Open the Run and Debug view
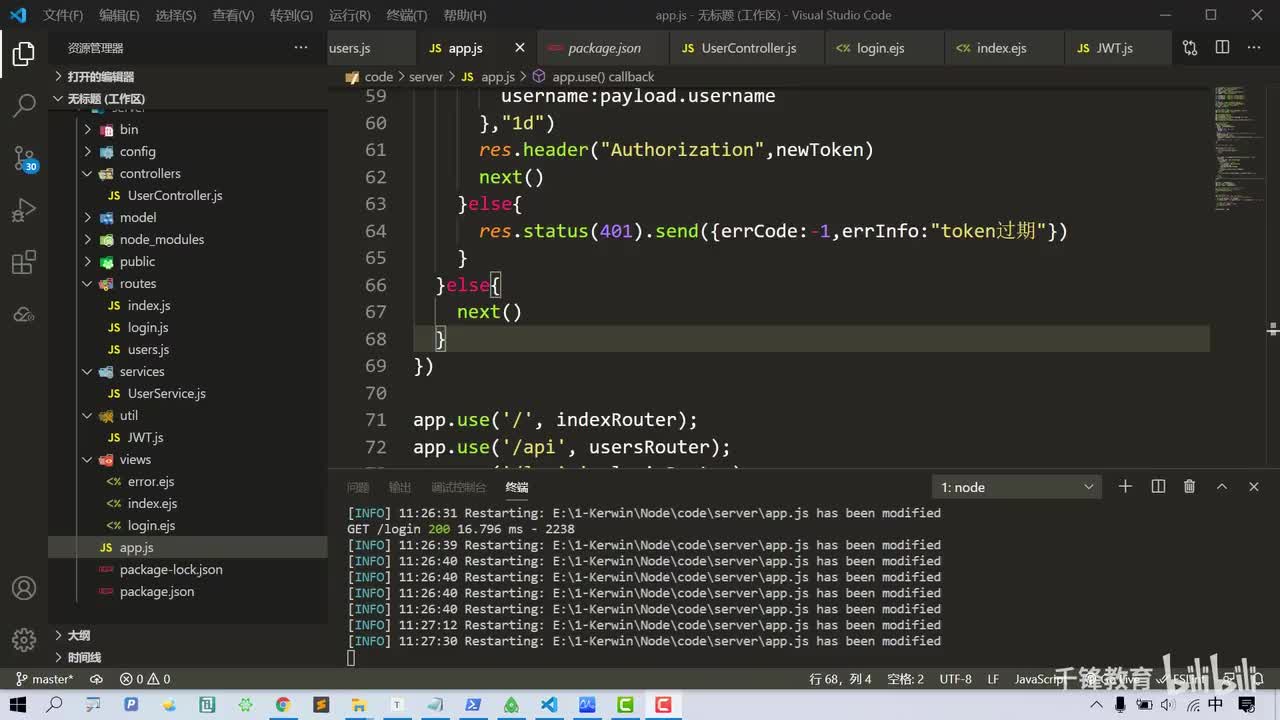1280x720 pixels. point(24,211)
